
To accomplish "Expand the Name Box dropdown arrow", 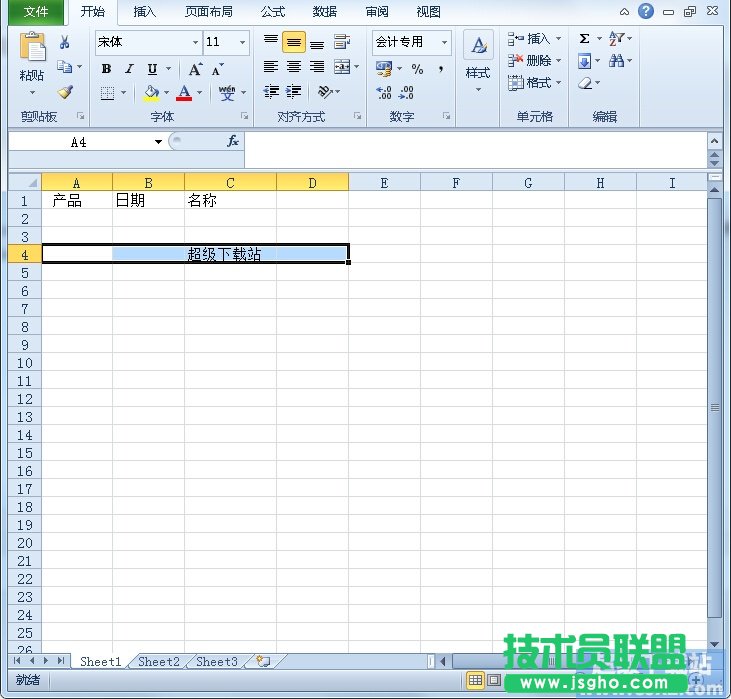I will coord(159,142).
